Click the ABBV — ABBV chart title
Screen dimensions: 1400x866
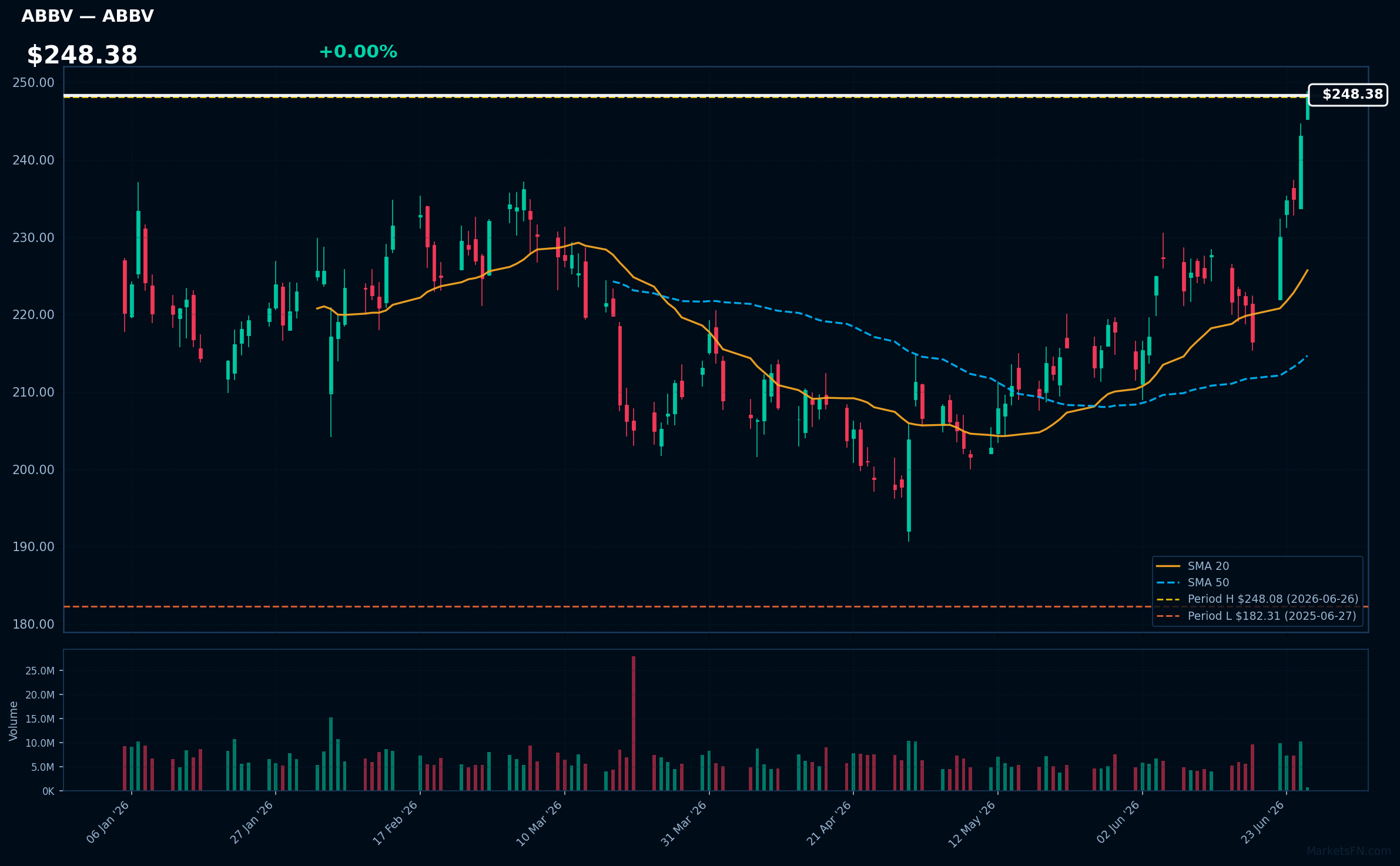pyautogui.click(x=88, y=16)
